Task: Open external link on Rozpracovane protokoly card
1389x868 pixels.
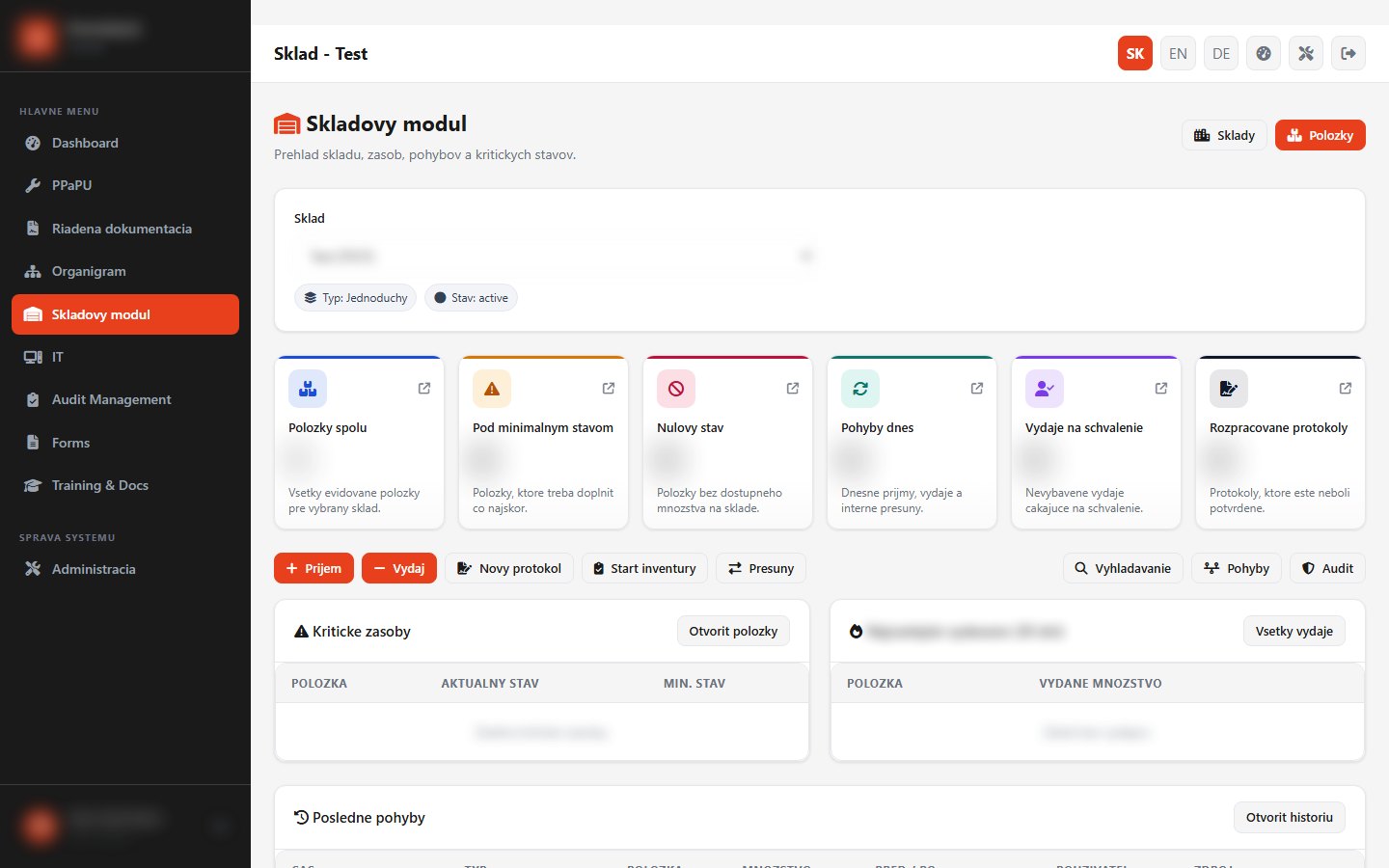Action: (x=1346, y=389)
